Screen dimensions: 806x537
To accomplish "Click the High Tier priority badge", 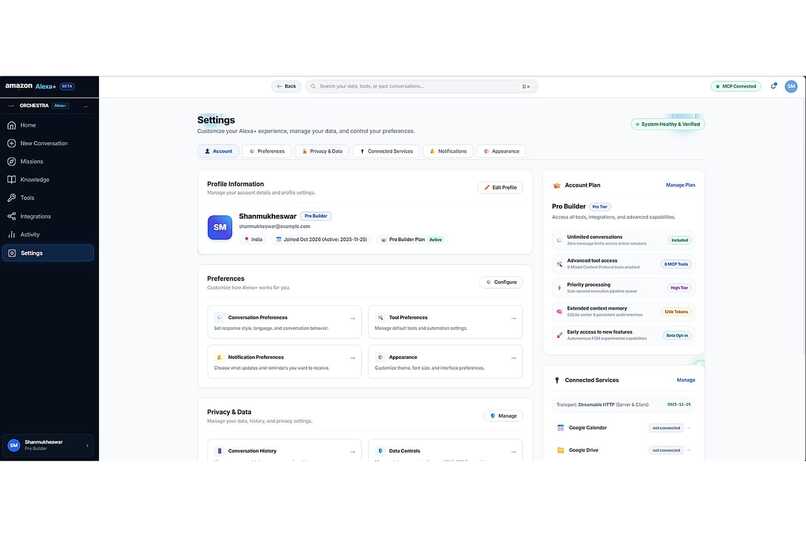I will (679, 288).
